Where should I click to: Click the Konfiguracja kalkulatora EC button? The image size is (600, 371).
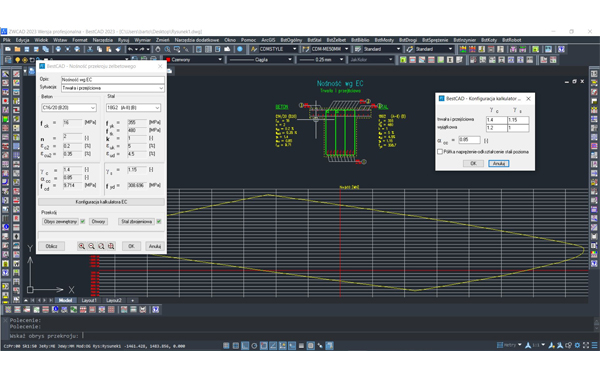(101, 202)
